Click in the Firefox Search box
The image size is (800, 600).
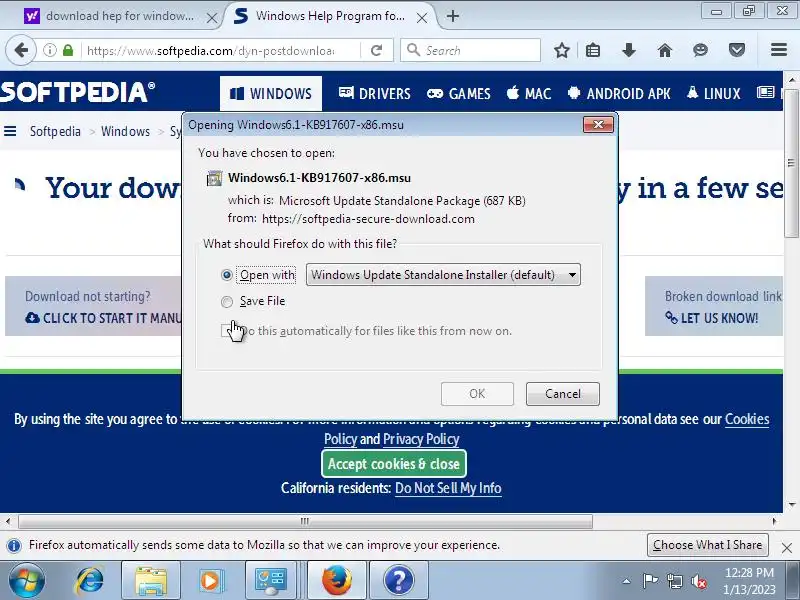pos(470,50)
